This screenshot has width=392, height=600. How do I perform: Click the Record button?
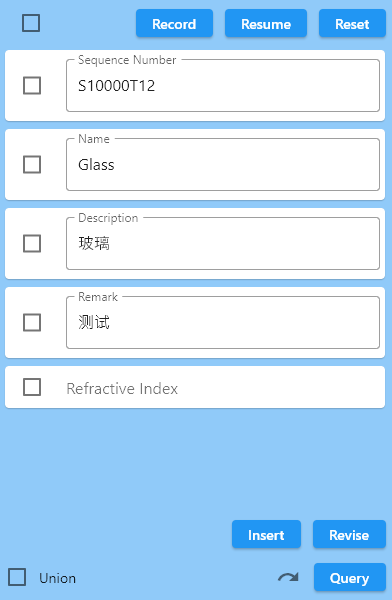click(174, 23)
